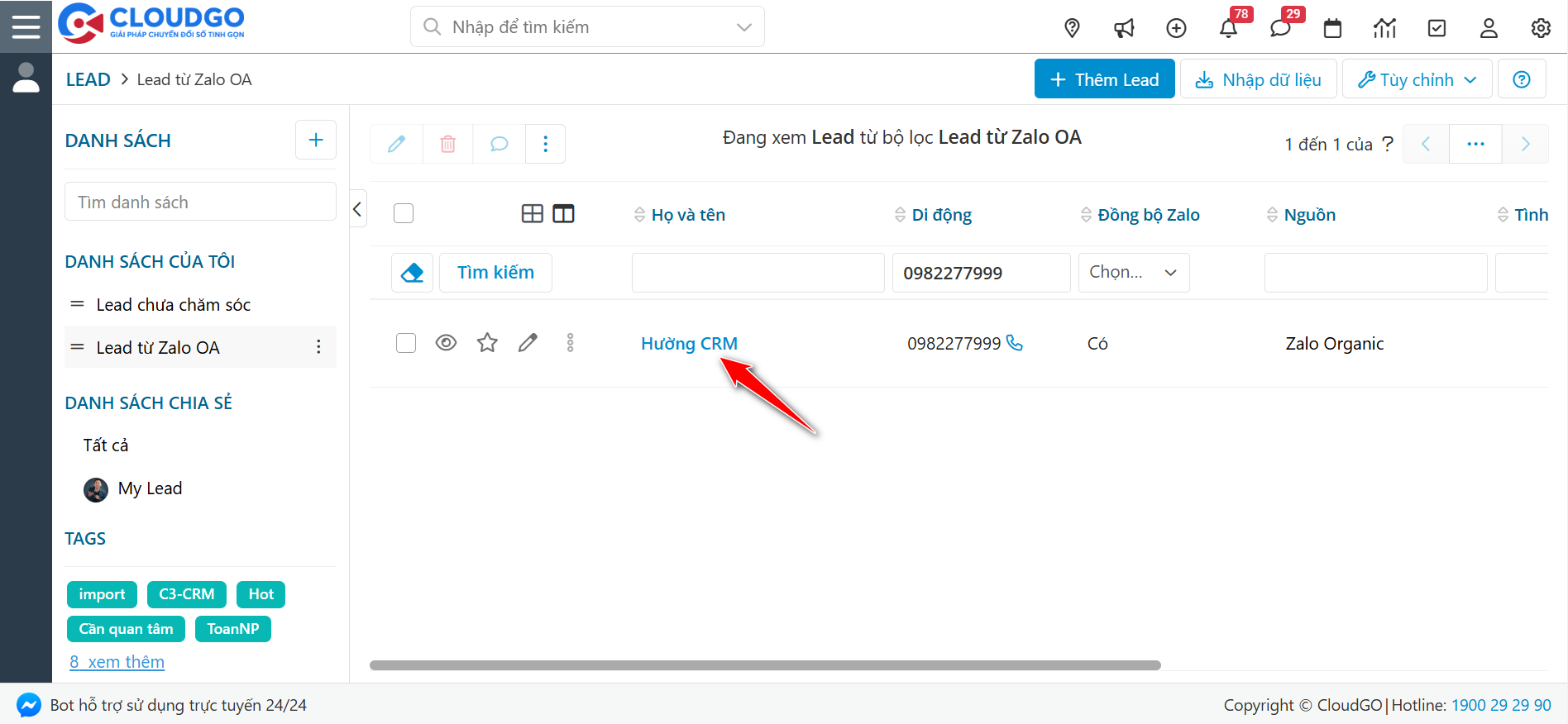Open the notifications bell icon
Viewport: 1568px width, 724px height.
coord(1228,28)
